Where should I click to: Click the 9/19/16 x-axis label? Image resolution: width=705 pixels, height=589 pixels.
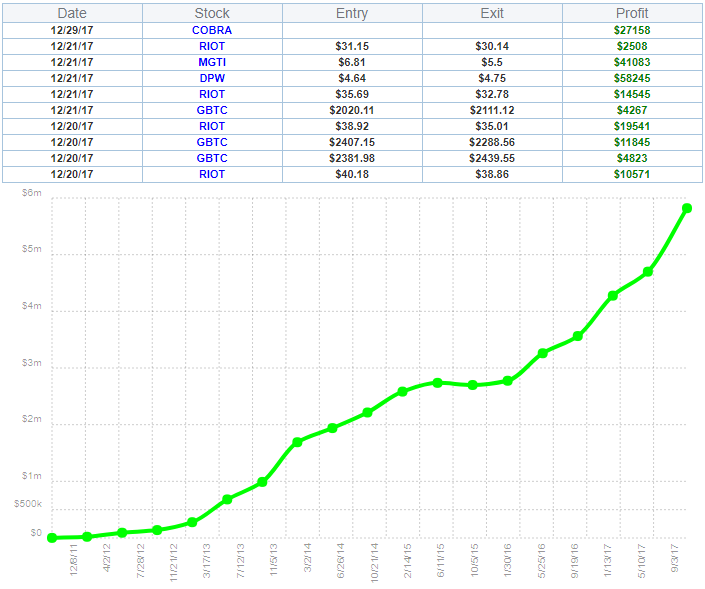[x=575, y=561]
